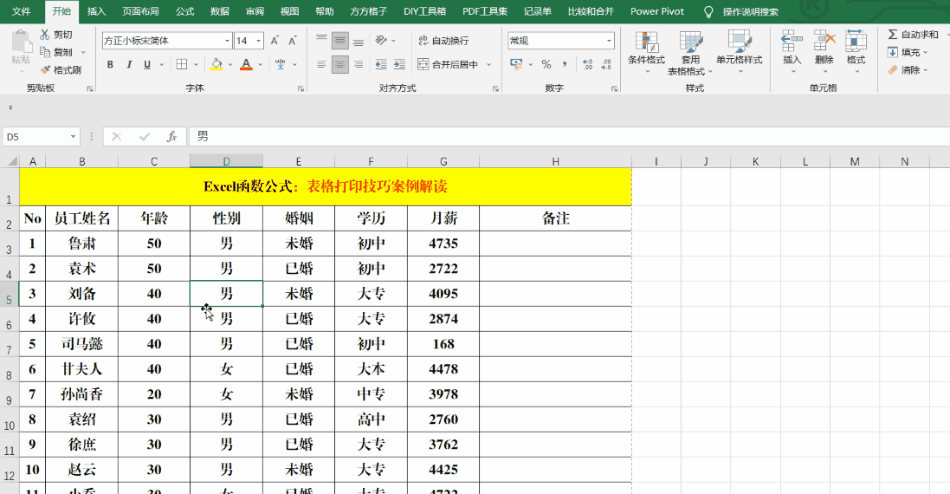
Task: Click the search box 操作说明搜索
Action: tap(750, 12)
